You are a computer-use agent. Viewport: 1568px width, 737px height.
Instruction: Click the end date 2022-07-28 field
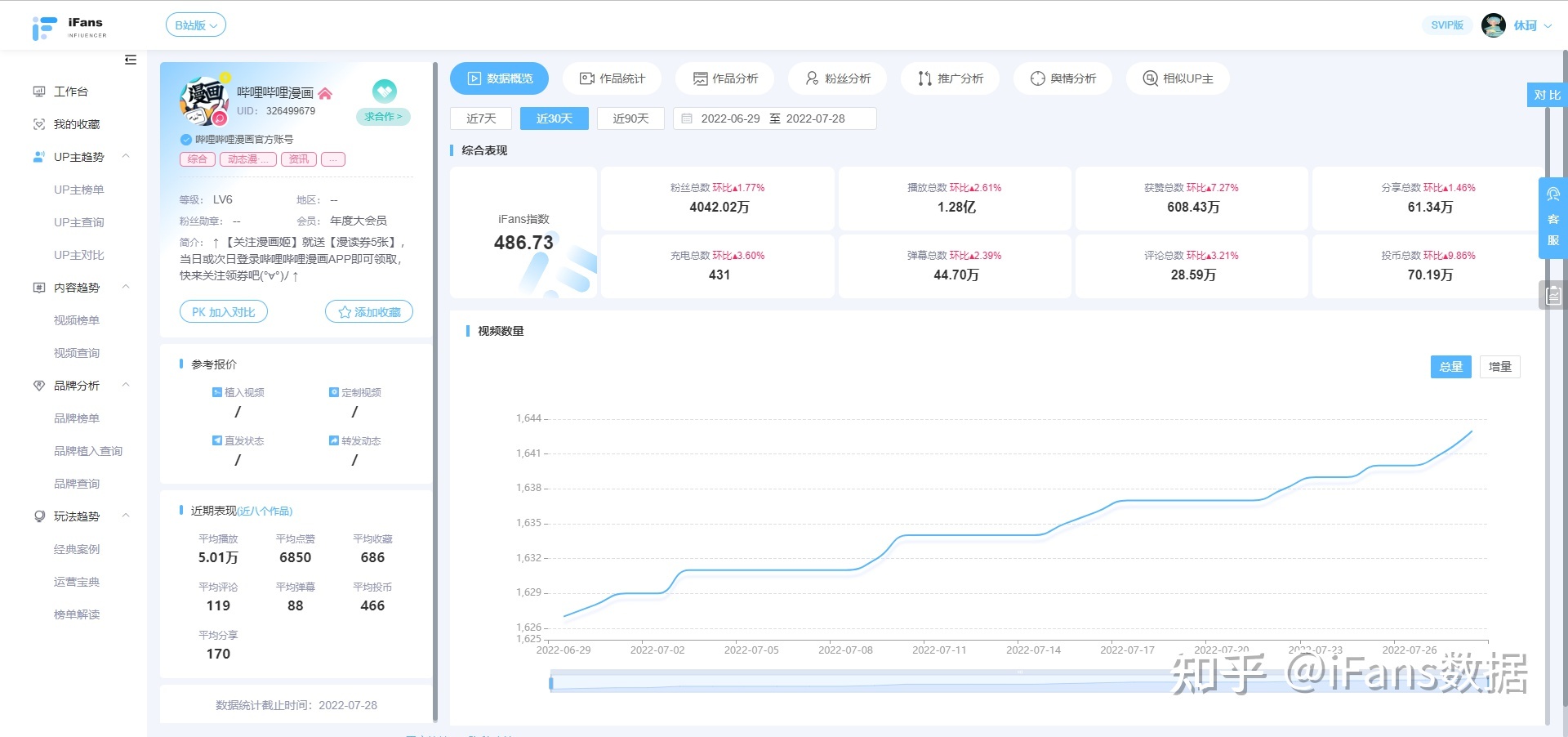815,118
